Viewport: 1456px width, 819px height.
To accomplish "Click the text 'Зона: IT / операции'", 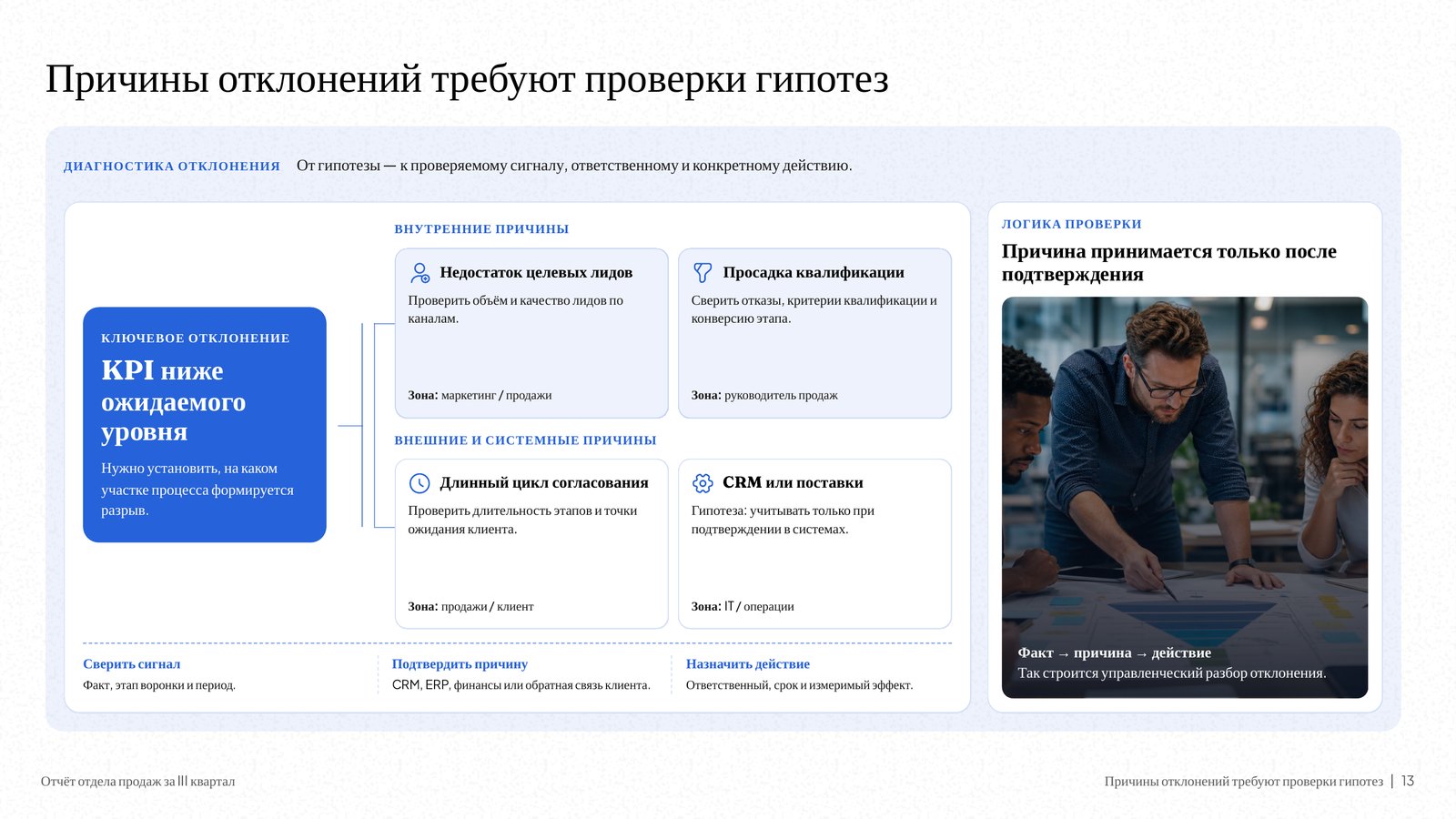I will pos(743,606).
